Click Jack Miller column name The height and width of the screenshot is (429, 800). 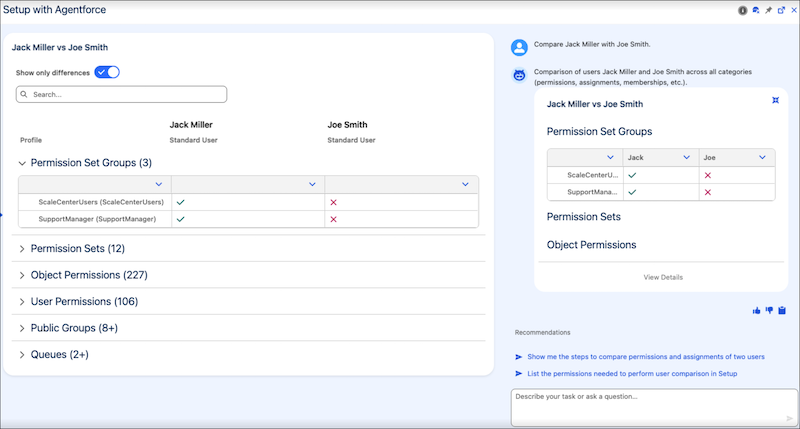click(x=191, y=125)
